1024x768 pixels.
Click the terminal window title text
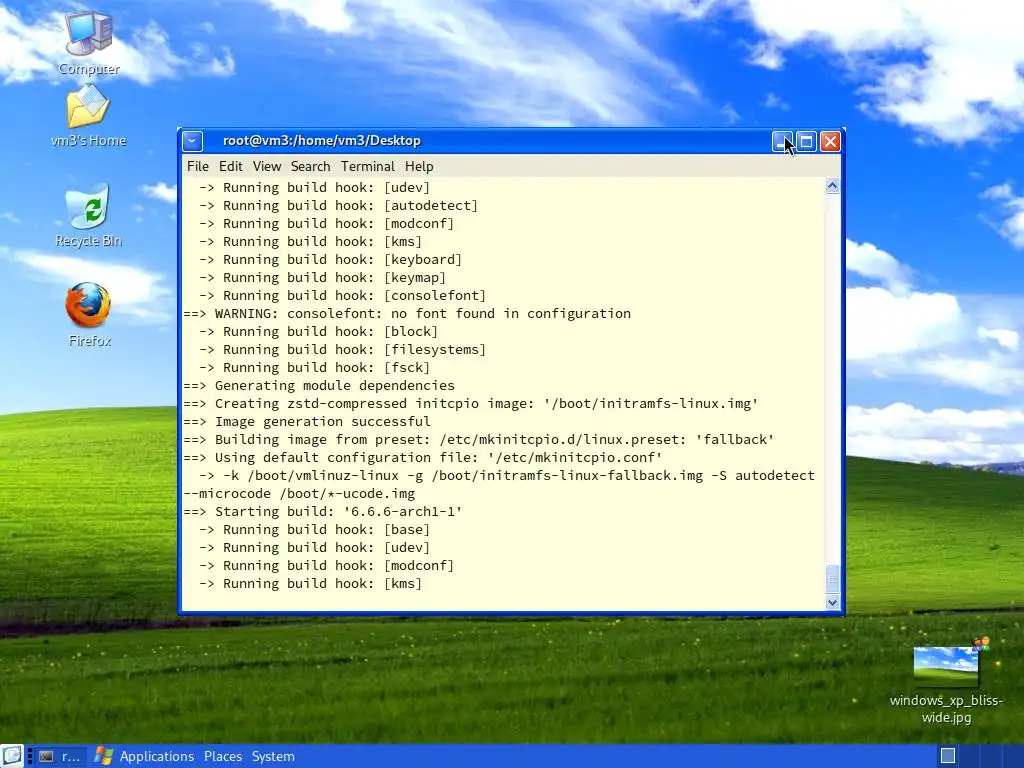coord(321,140)
